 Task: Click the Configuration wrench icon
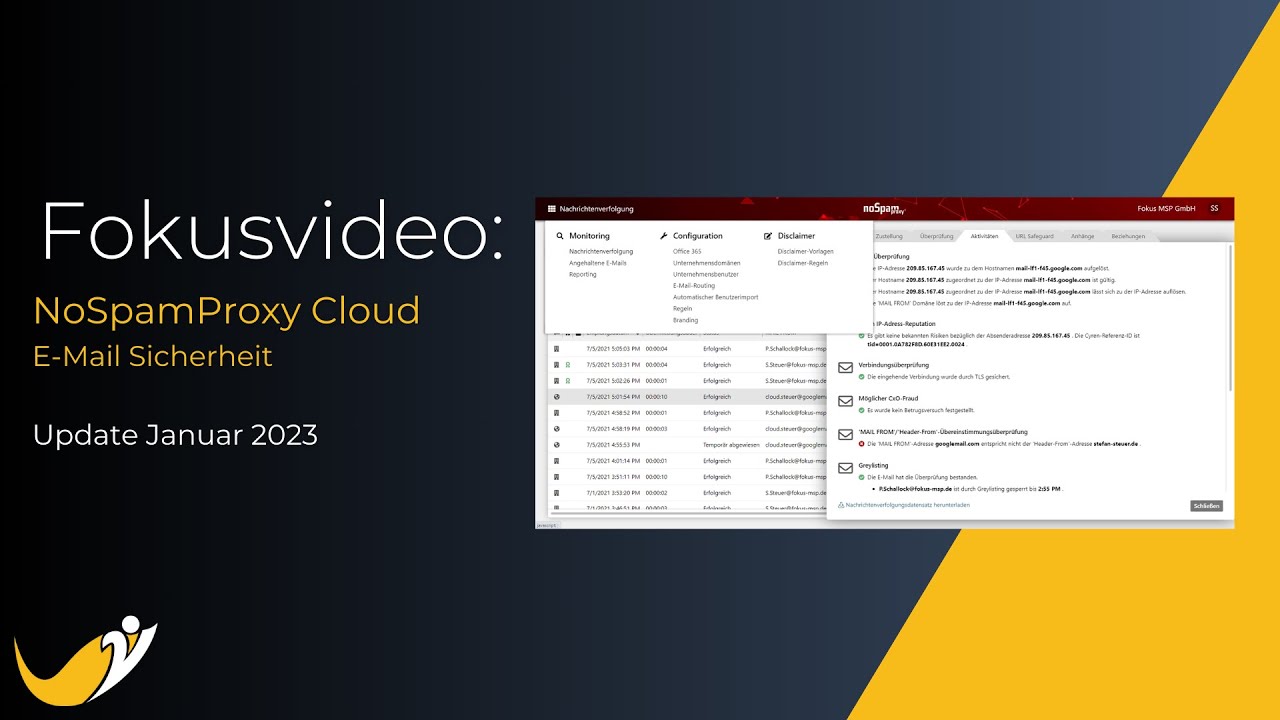(664, 236)
